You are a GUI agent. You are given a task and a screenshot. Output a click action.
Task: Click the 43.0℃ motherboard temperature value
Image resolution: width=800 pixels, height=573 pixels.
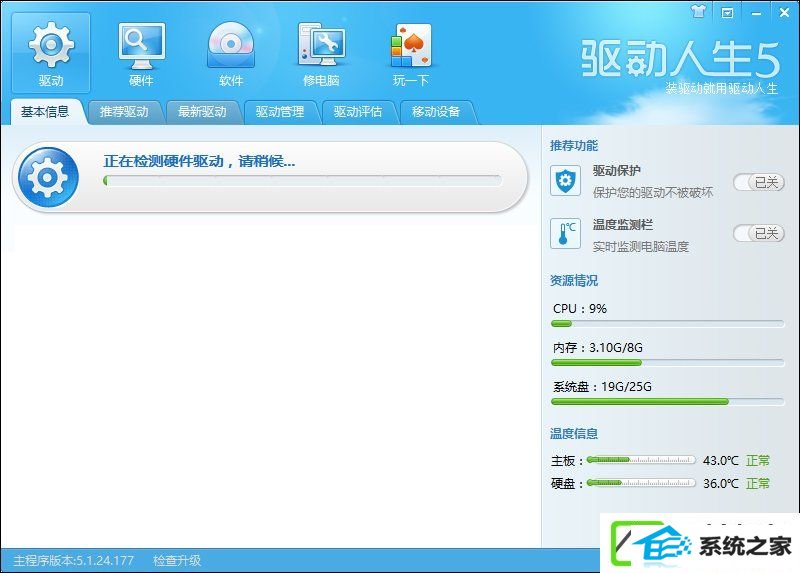click(720, 460)
